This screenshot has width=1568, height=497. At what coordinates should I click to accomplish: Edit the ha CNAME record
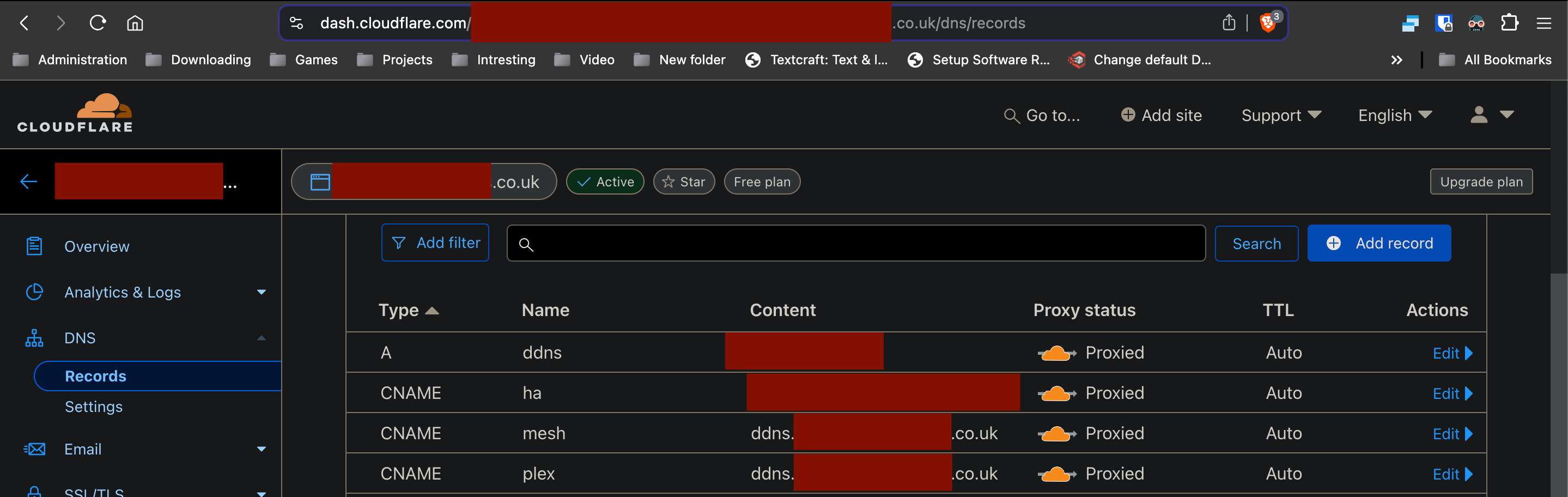[1452, 393]
